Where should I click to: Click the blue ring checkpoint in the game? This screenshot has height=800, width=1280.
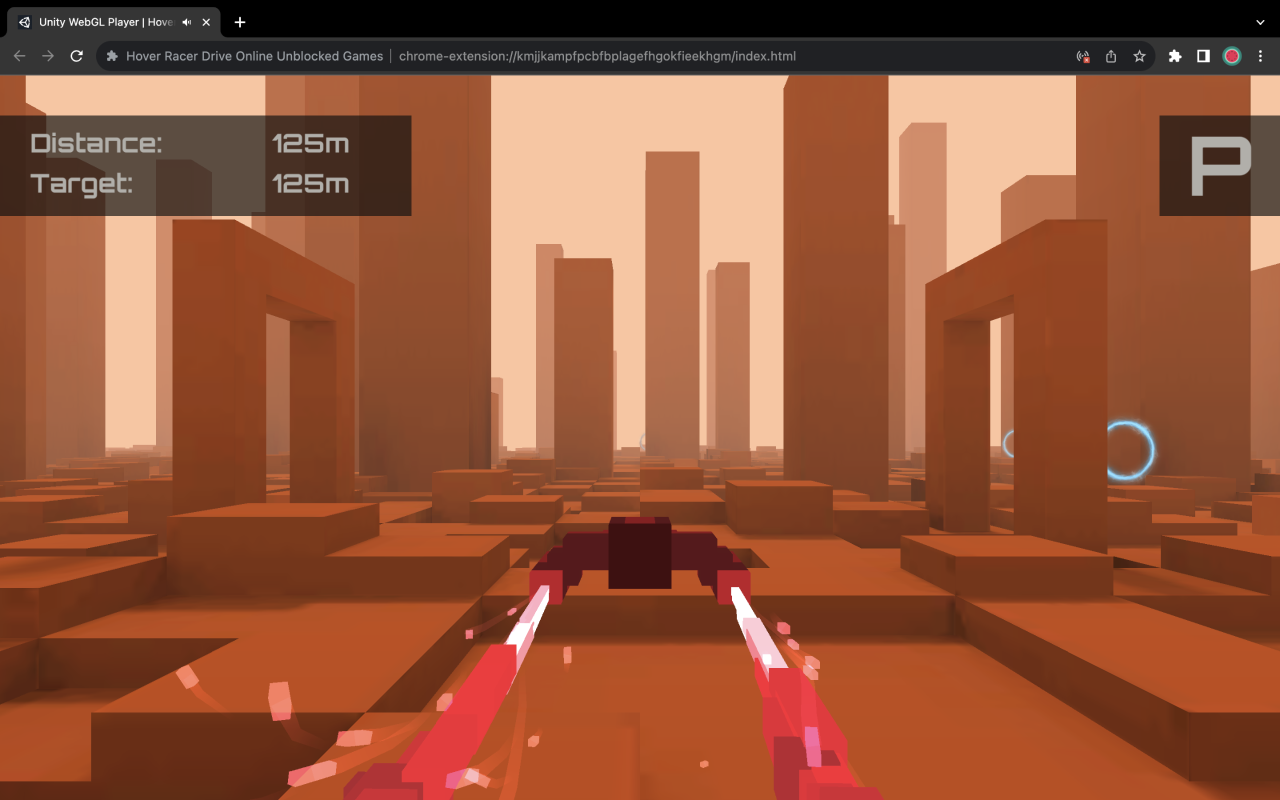(1131, 450)
